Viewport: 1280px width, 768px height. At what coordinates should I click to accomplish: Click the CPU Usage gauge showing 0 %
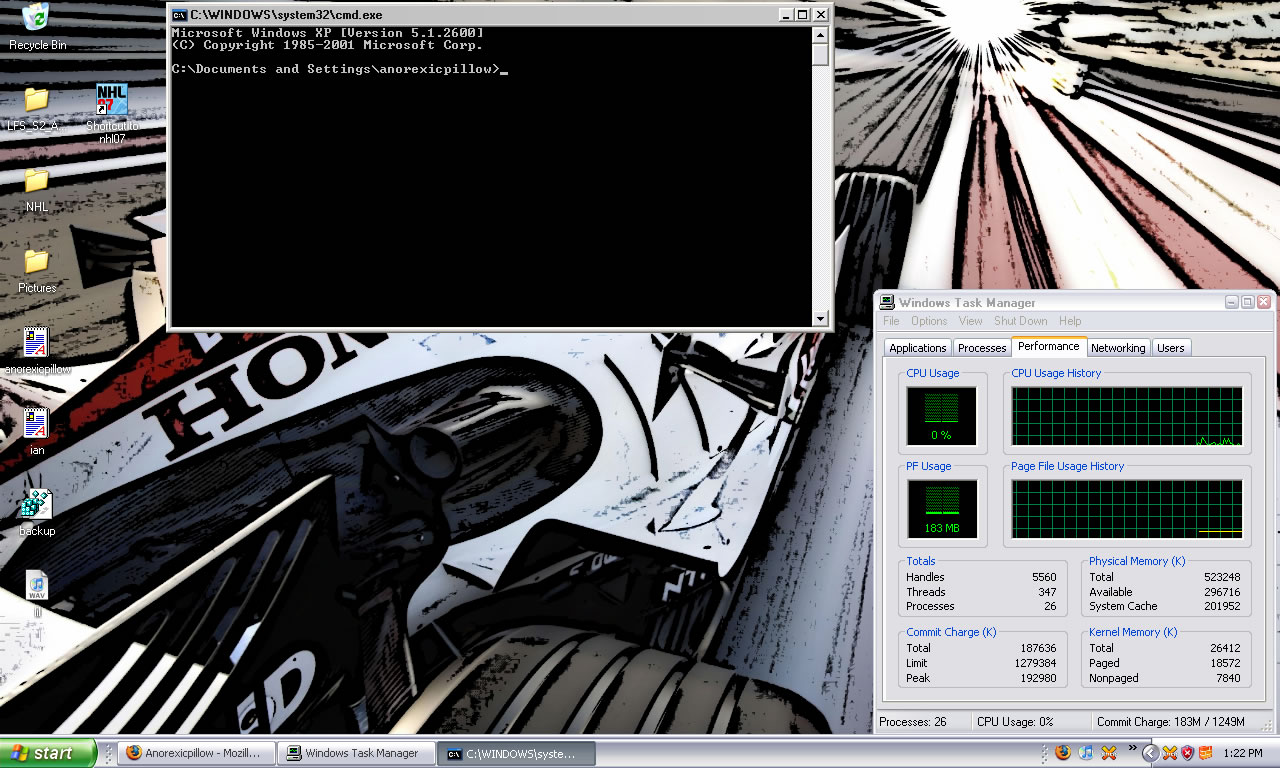pos(941,416)
